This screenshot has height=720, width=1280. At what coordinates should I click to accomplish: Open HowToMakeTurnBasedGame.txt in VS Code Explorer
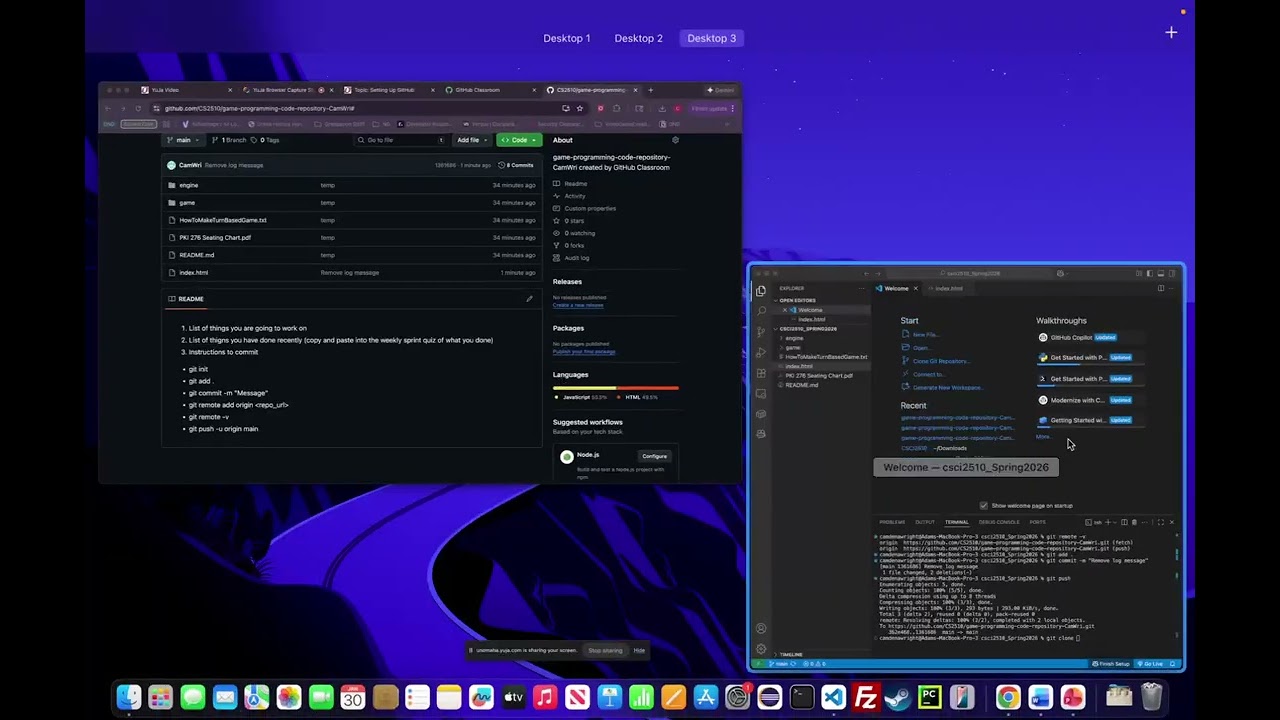pyautogui.click(x=826, y=357)
